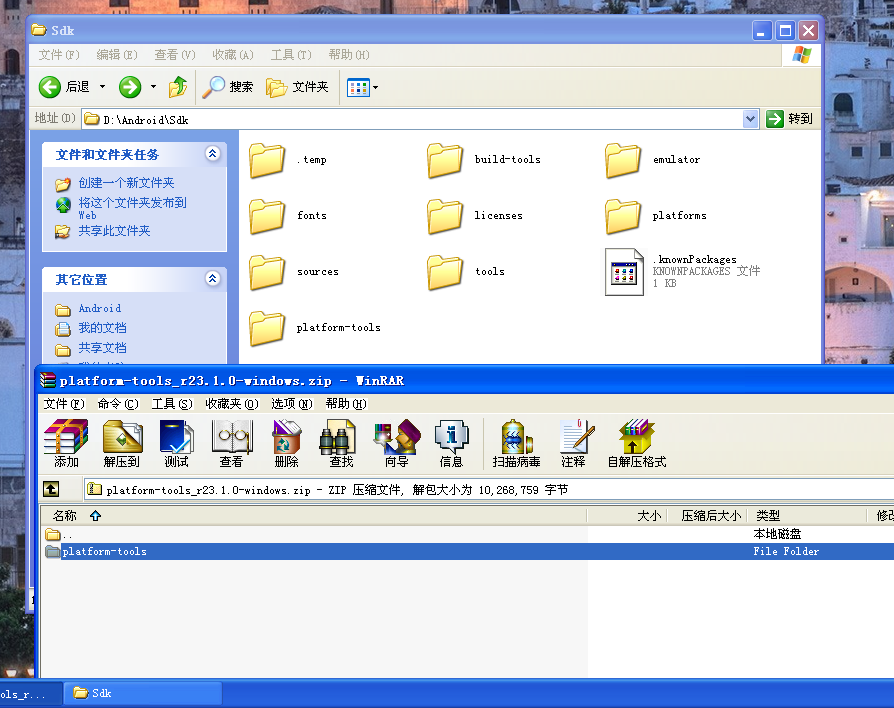
Task: Select platform-tools row in WinRAR list
Action: 468,551
